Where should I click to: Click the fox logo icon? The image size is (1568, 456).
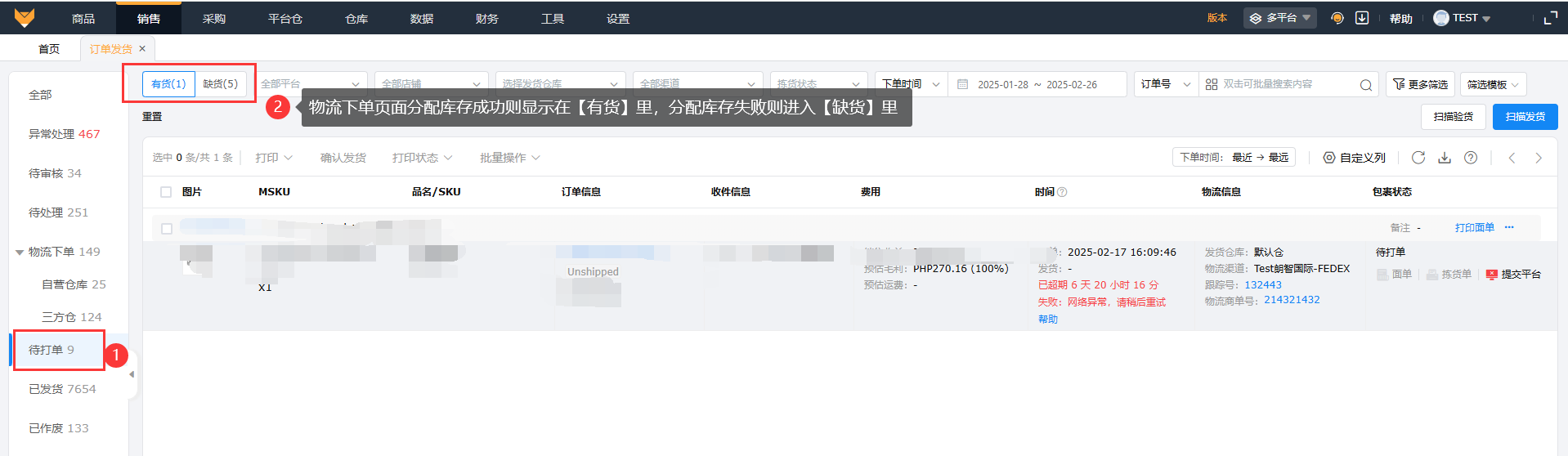coord(25,17)
